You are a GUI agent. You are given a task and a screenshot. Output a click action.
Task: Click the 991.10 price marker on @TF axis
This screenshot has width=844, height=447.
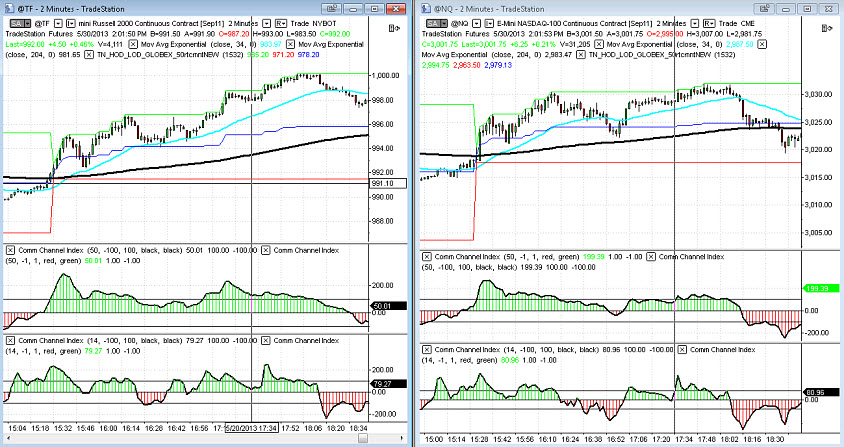[387, 184]
